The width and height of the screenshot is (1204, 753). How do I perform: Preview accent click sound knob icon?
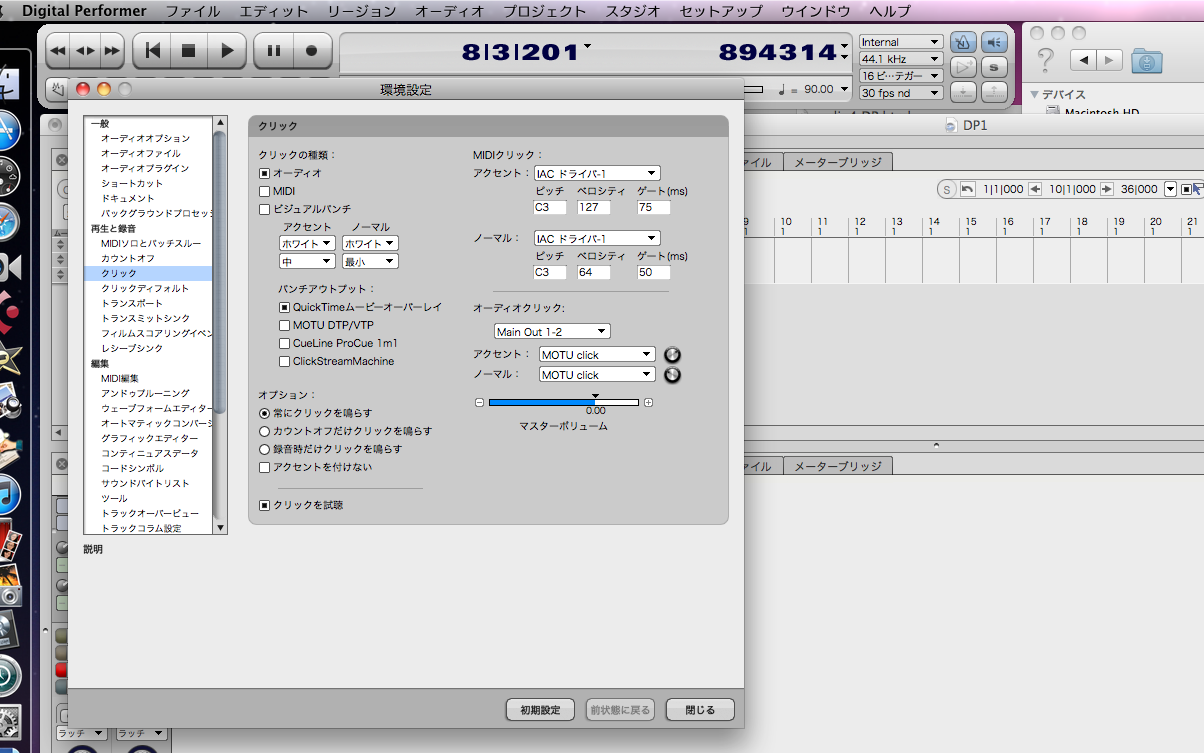click(672, 354)
